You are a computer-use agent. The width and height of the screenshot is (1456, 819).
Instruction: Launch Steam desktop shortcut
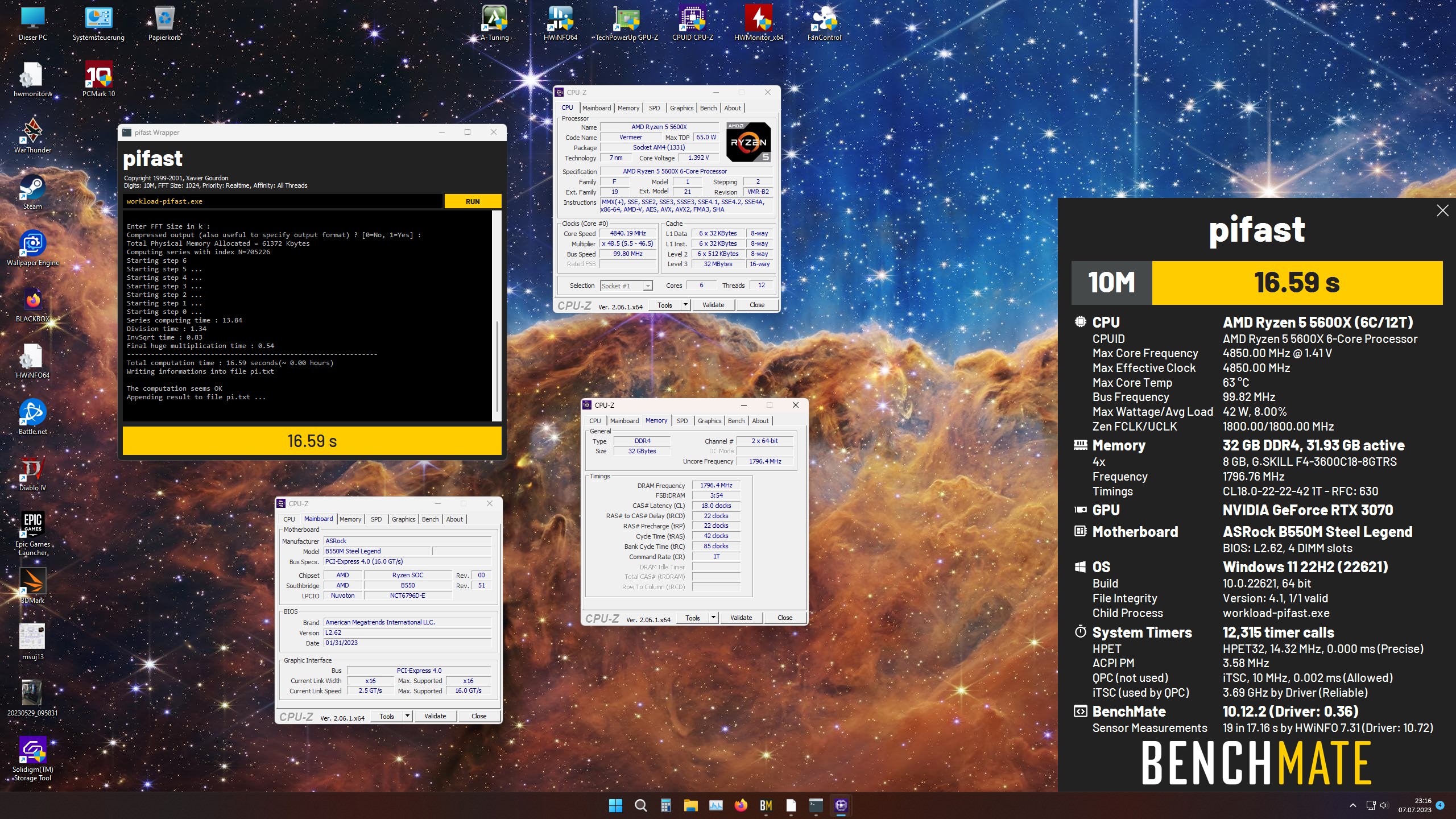point(32,192)
